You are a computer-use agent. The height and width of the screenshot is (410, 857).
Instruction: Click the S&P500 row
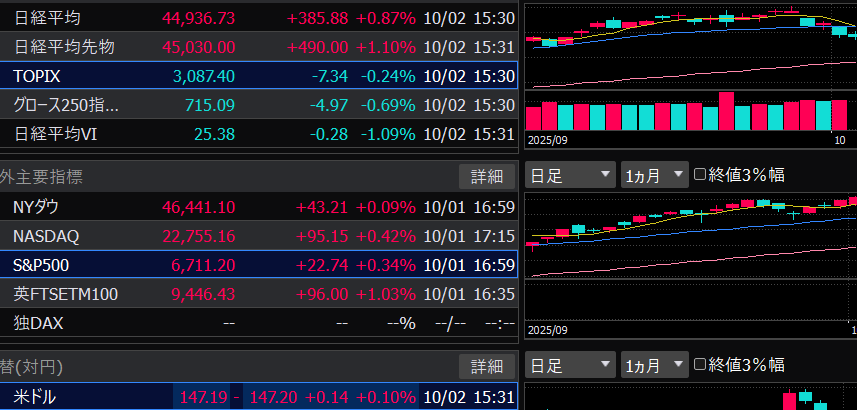pos(258,265)
